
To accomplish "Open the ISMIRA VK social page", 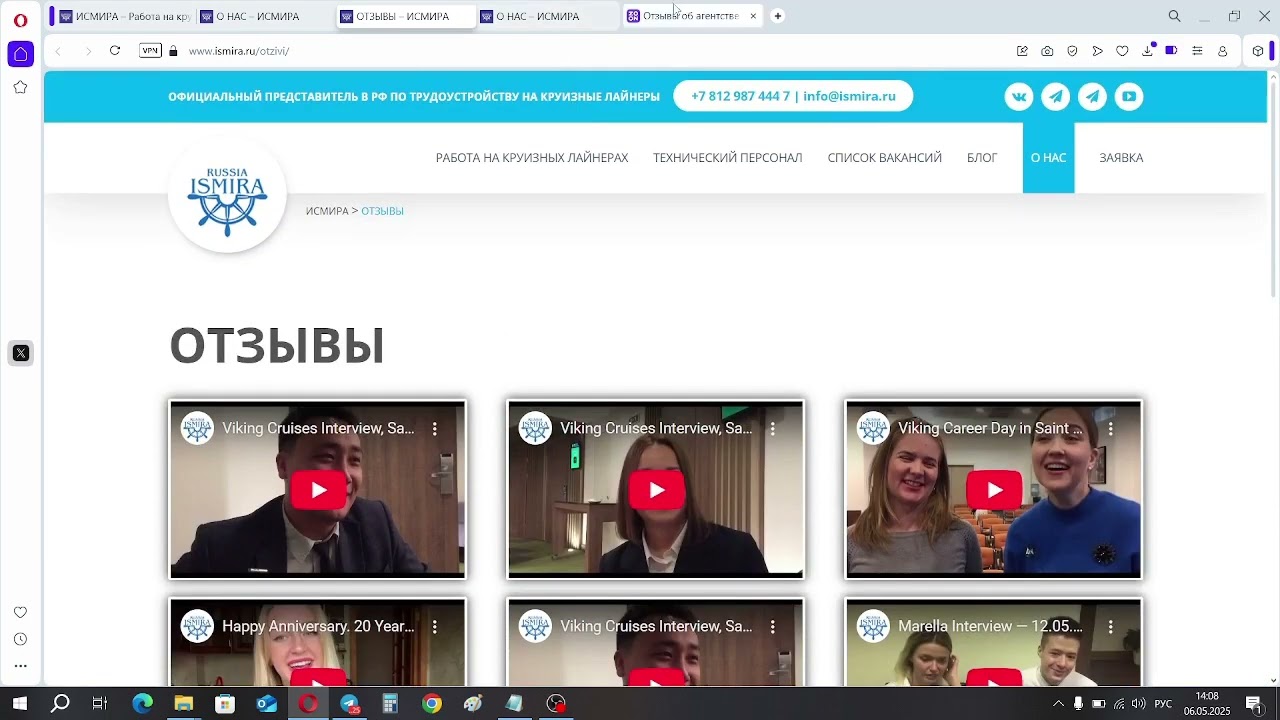I will pos(1019,96).
